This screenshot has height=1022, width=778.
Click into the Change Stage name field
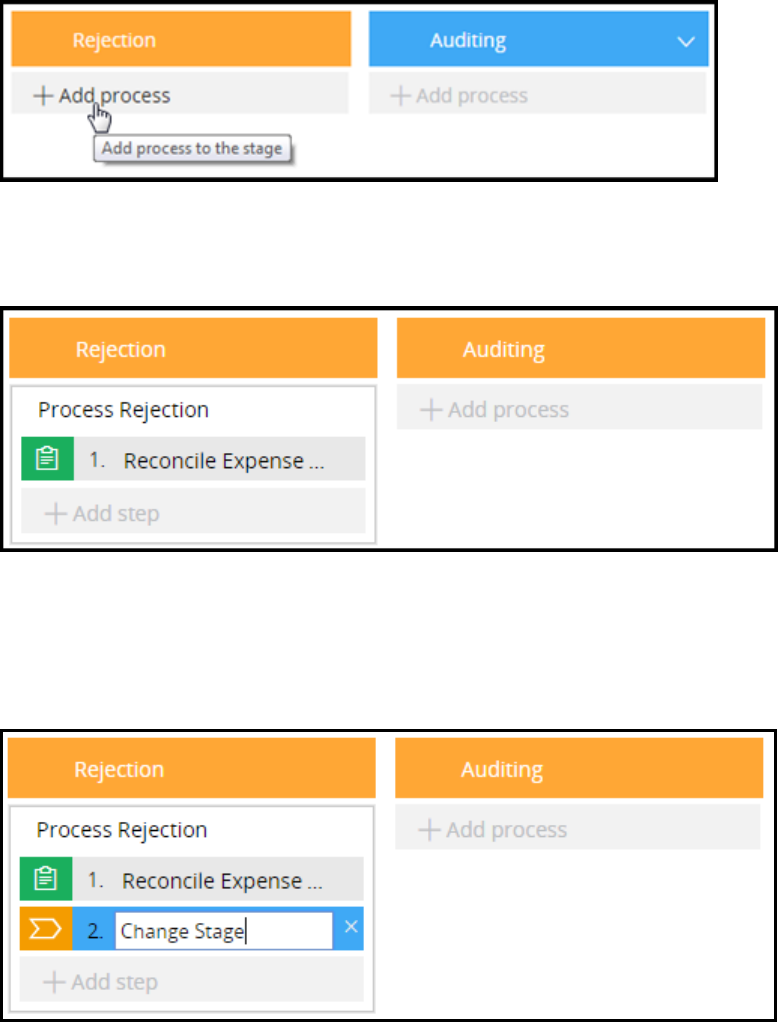coord(222,932)
